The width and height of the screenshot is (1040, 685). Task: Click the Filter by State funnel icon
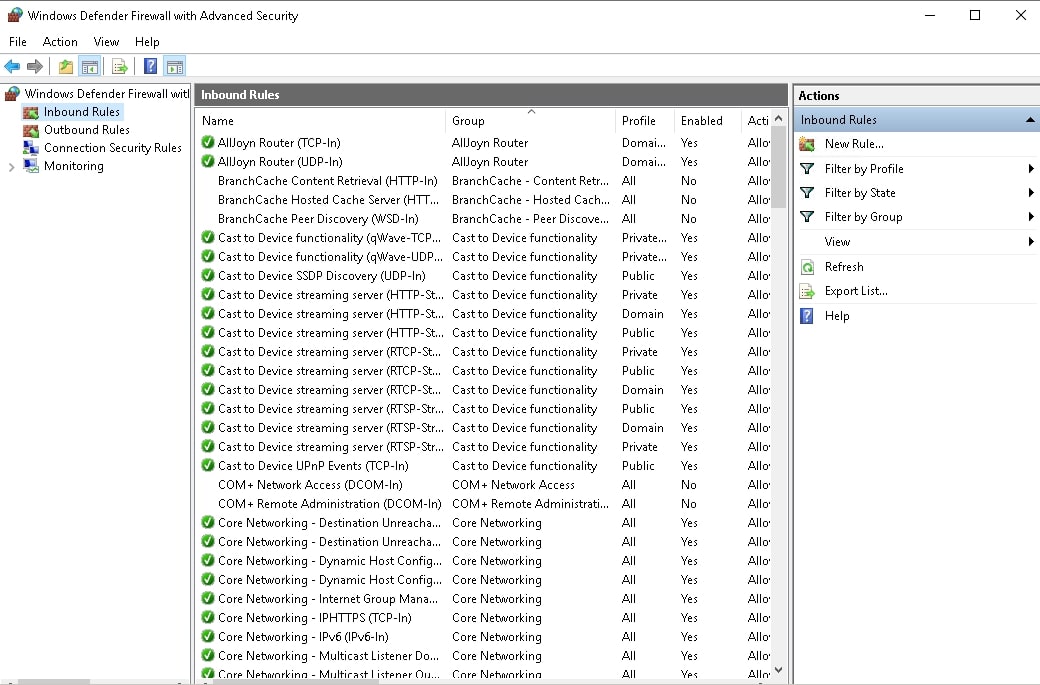807,192
